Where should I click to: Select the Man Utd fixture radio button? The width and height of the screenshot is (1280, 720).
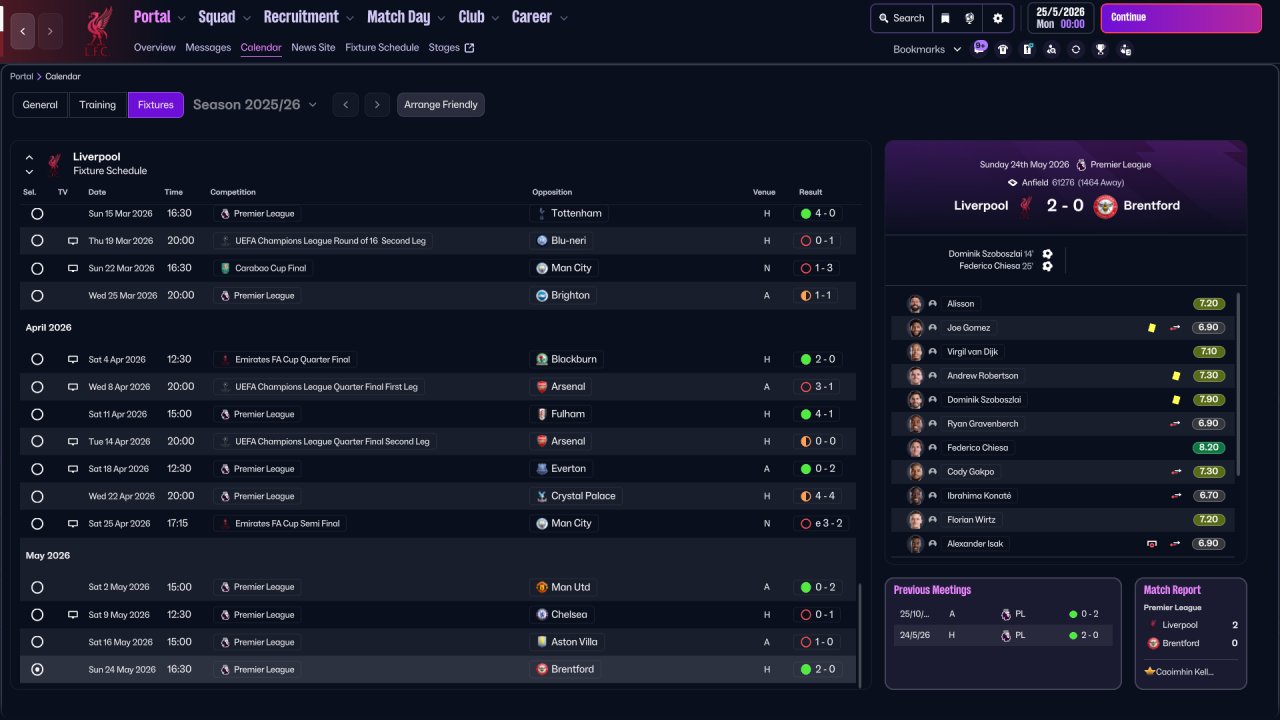point(37,587)
